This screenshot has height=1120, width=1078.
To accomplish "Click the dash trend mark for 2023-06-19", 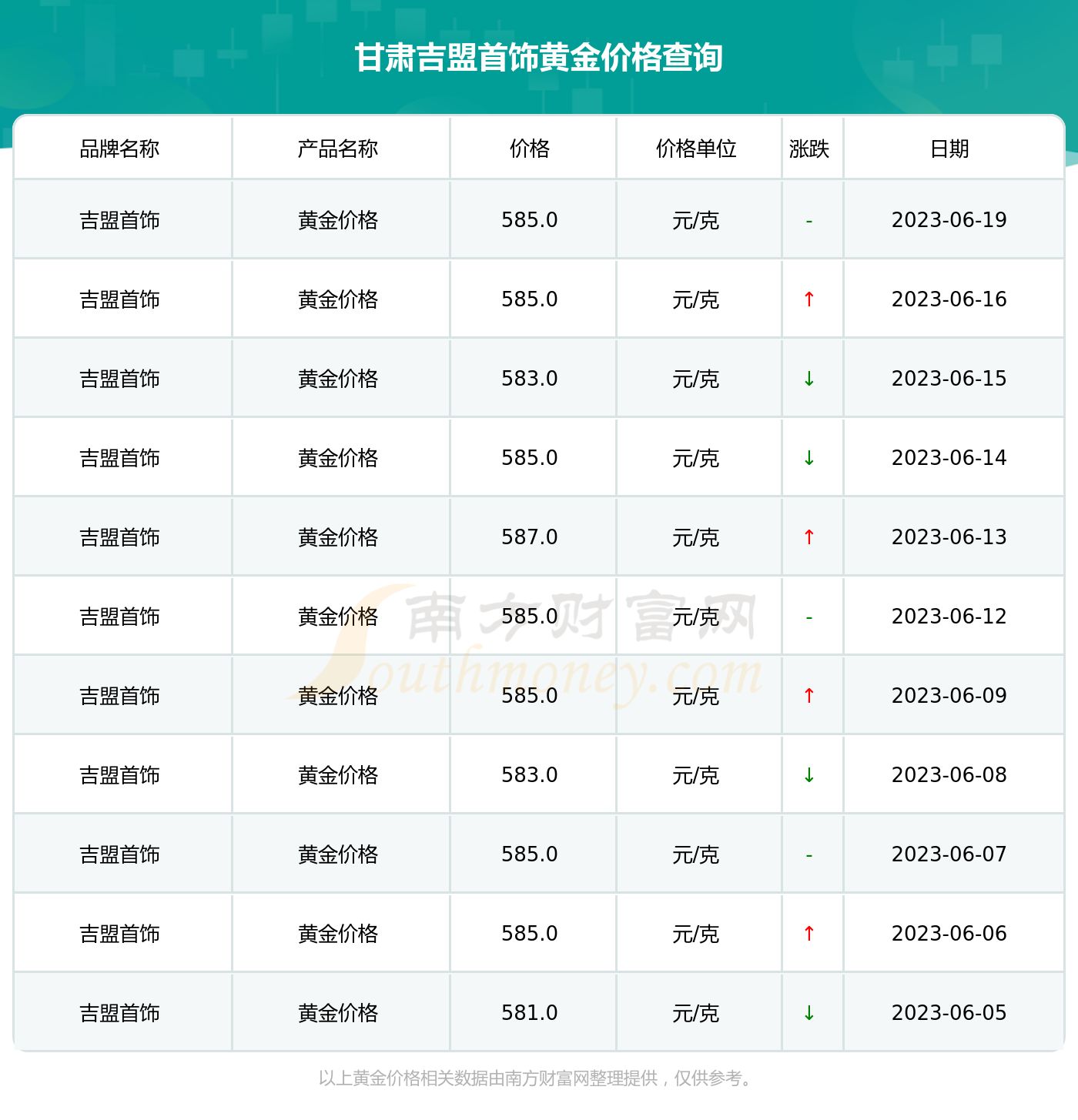I will click(x=809, y=222).
